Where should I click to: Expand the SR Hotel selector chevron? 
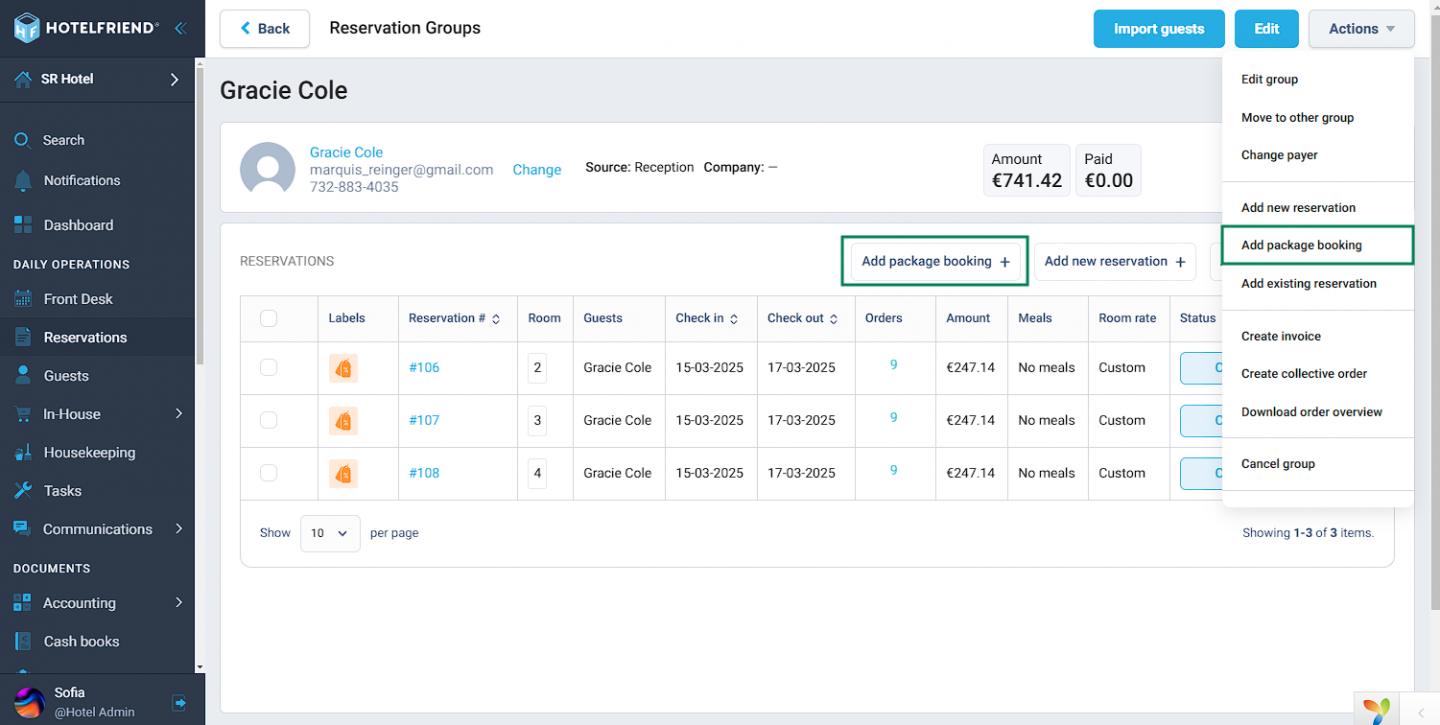coord(174,79)
